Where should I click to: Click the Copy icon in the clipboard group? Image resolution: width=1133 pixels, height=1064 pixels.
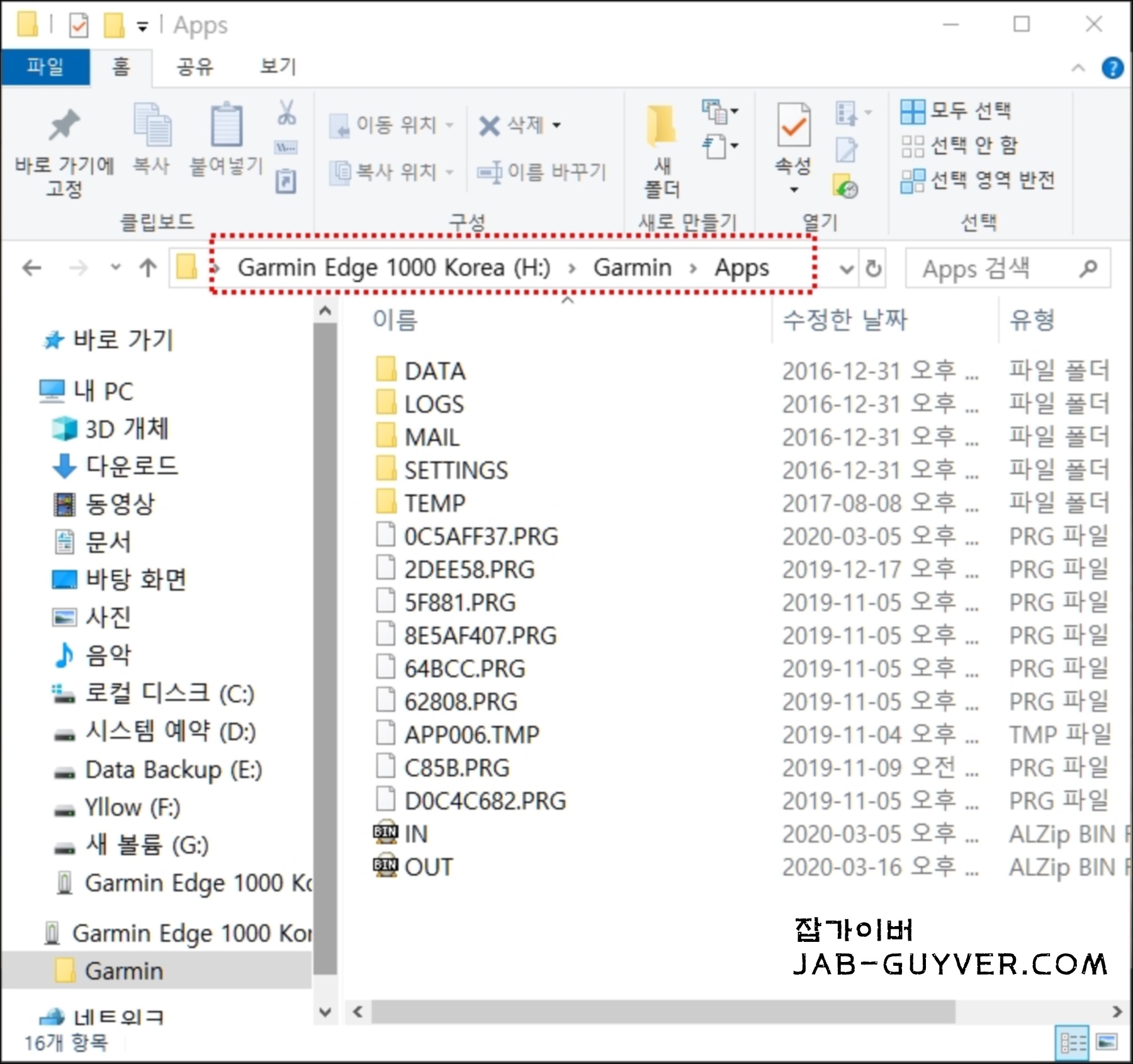click(x=152, y=125)
